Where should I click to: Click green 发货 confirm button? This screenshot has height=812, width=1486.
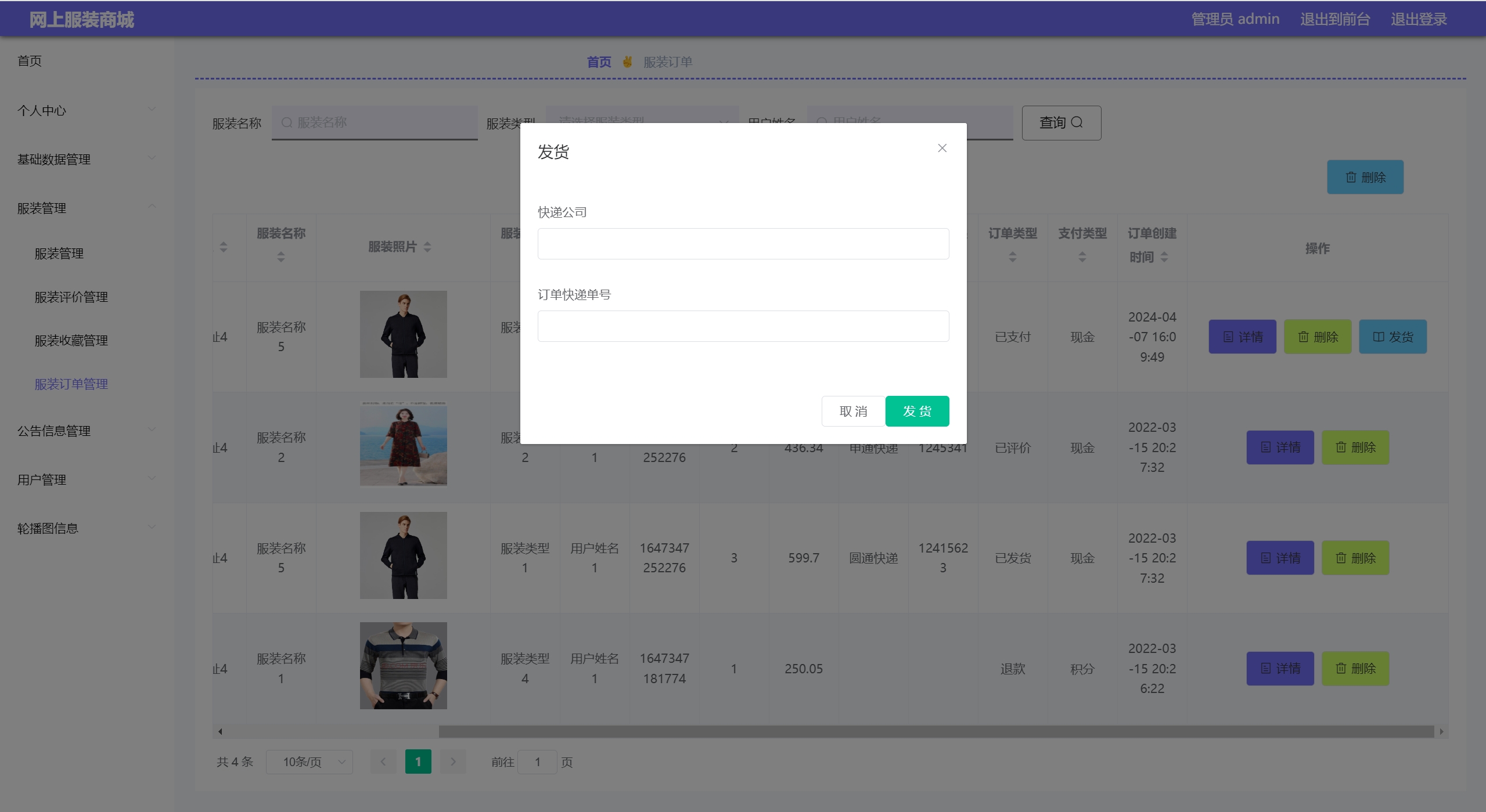[917, 412]
